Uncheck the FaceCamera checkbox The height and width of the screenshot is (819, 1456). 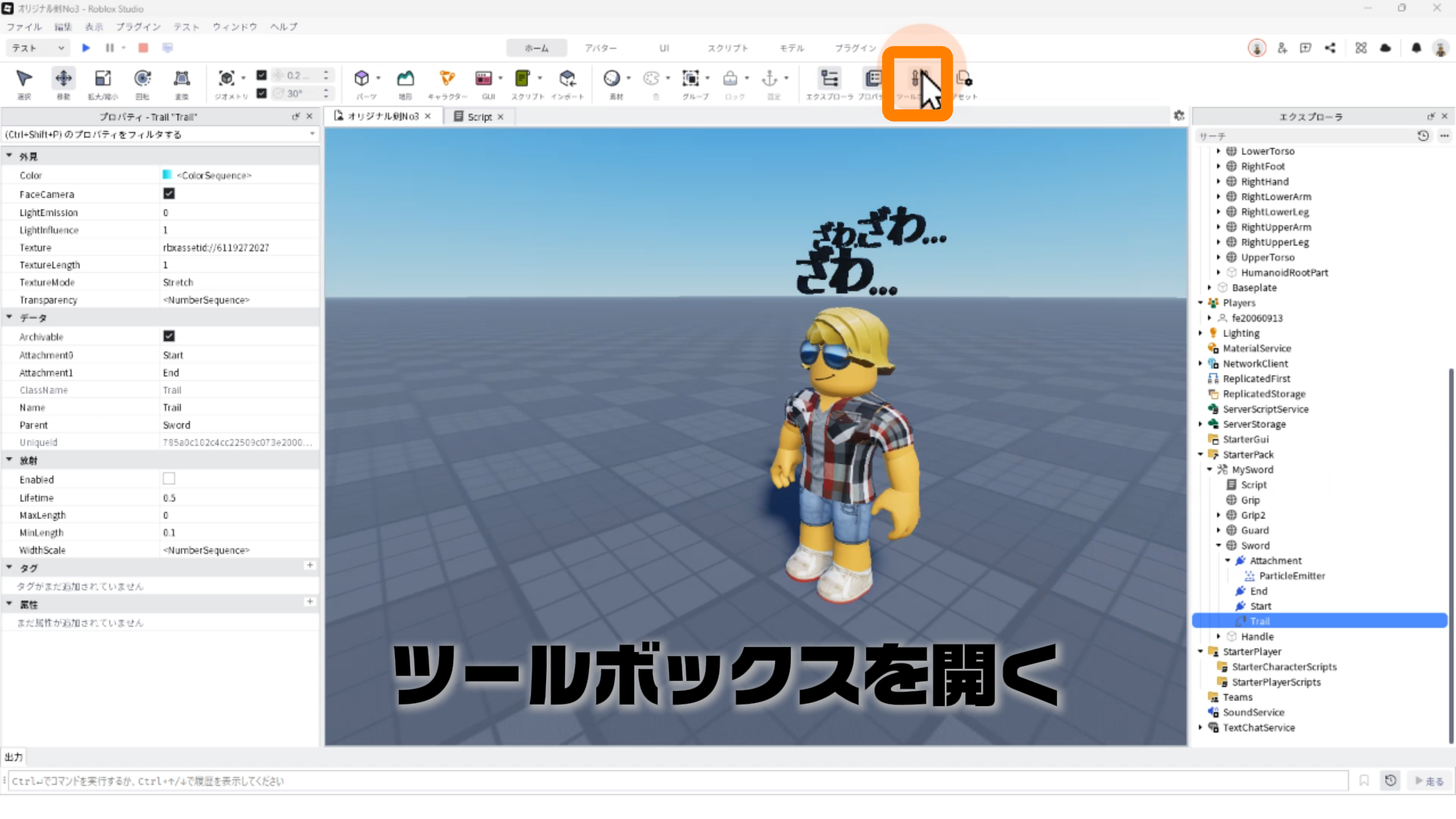[169, 193]
